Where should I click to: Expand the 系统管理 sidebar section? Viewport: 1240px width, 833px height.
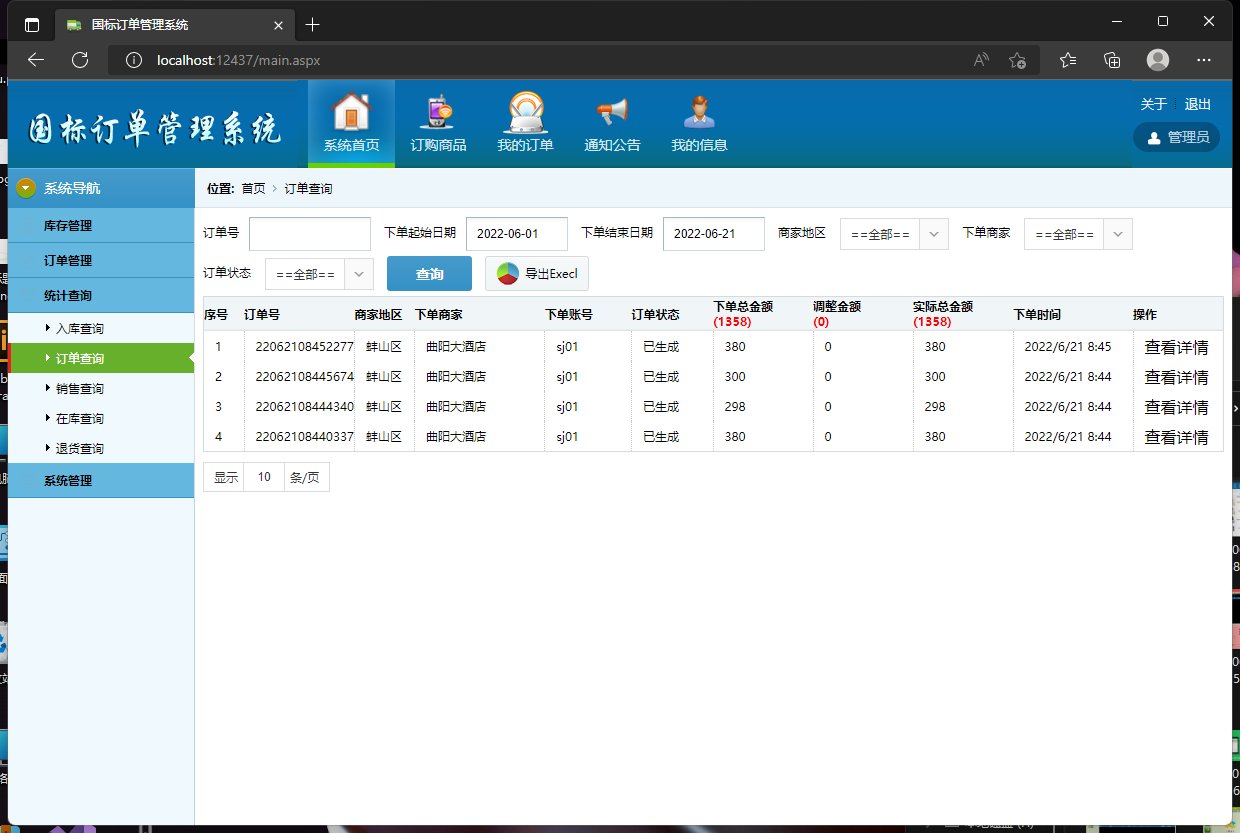[x=101, y=480]
